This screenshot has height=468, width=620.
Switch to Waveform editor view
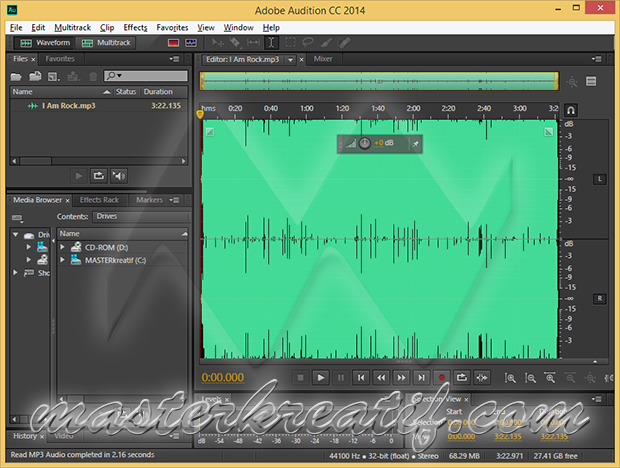coord(43,43)
